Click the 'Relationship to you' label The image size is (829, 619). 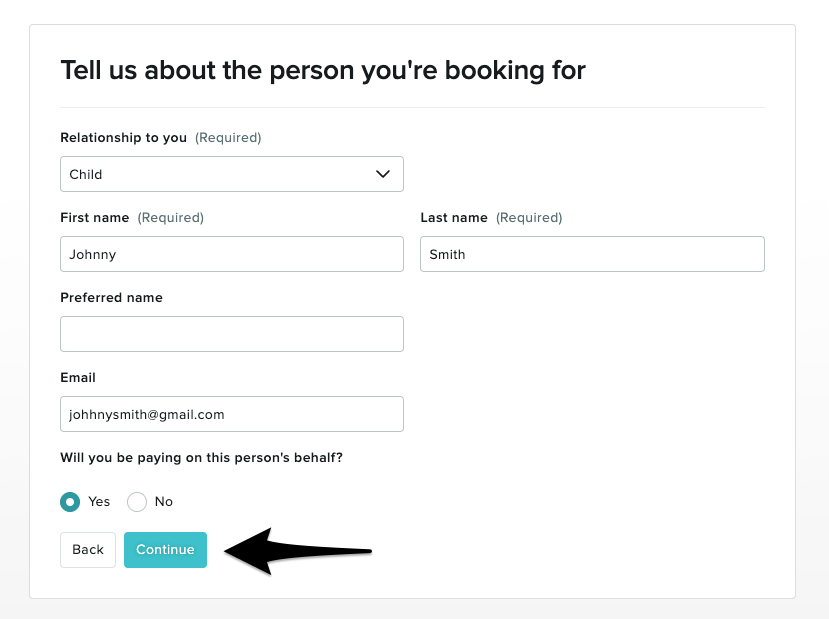[123, 138]
